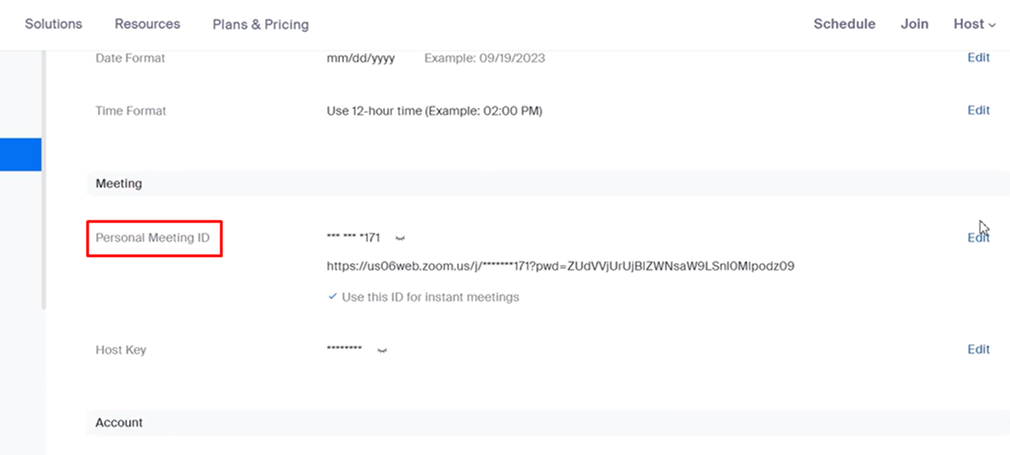The width and height of the screenshot is (1010, 455).
Task: Edit the Date Format setting
Action: (978, 58)
